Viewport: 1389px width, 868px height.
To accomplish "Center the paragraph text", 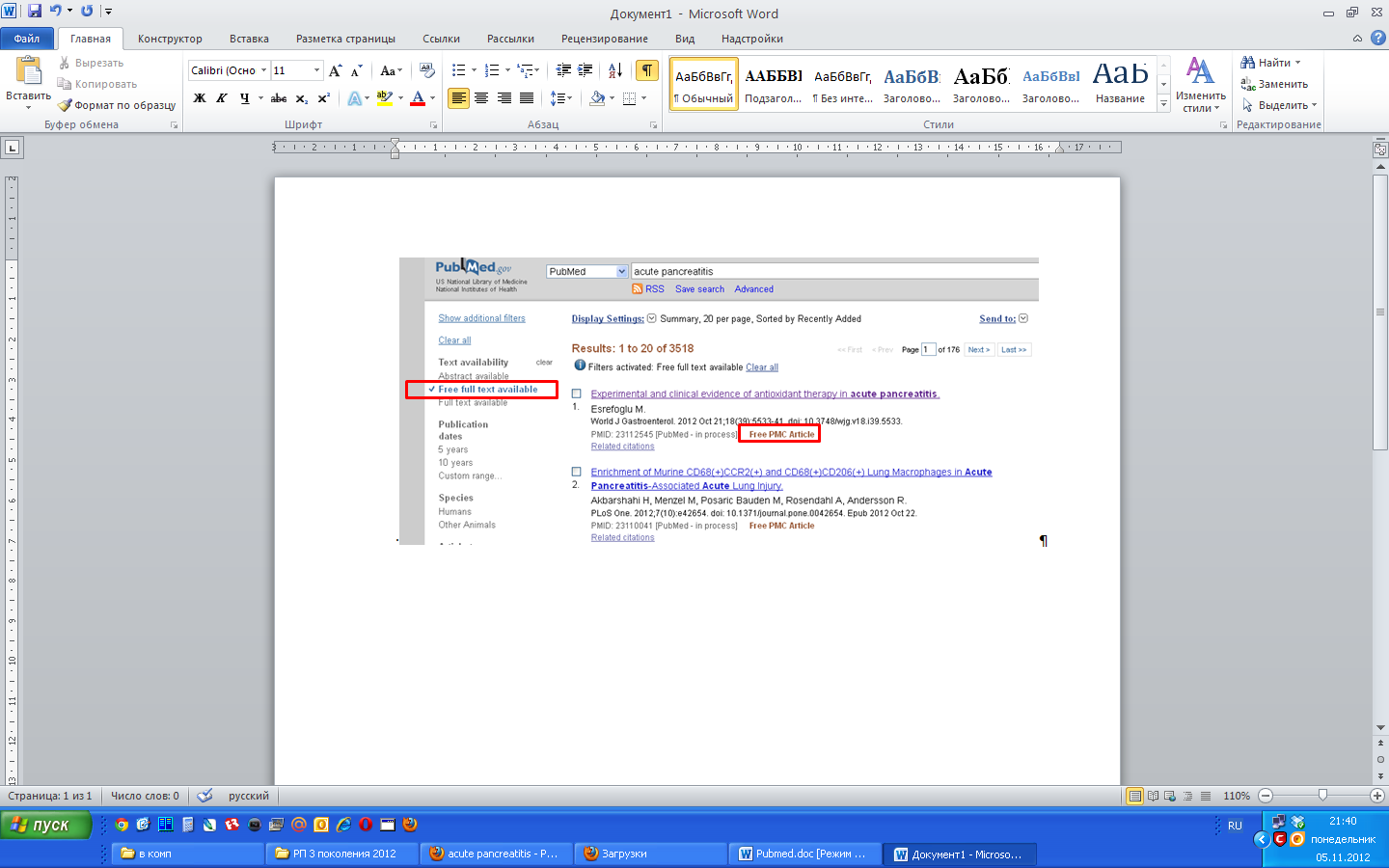I will 481,98.
